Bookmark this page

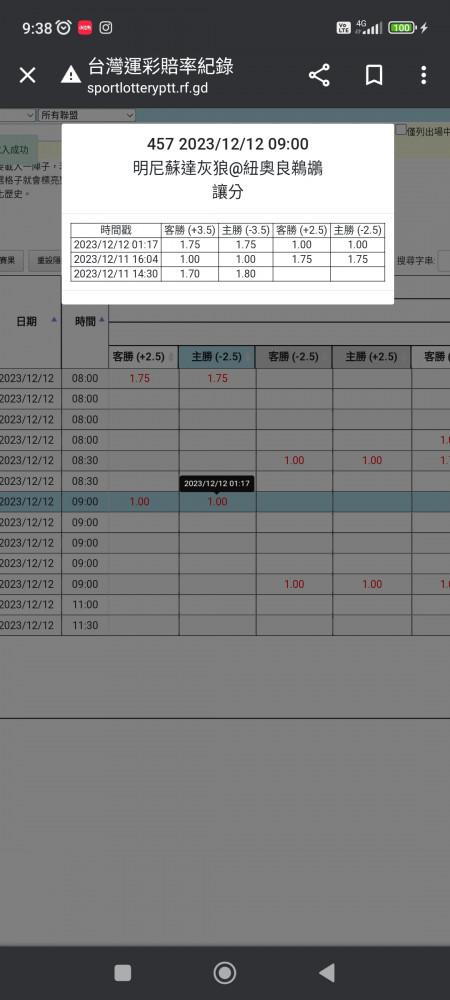coord(374,75)
